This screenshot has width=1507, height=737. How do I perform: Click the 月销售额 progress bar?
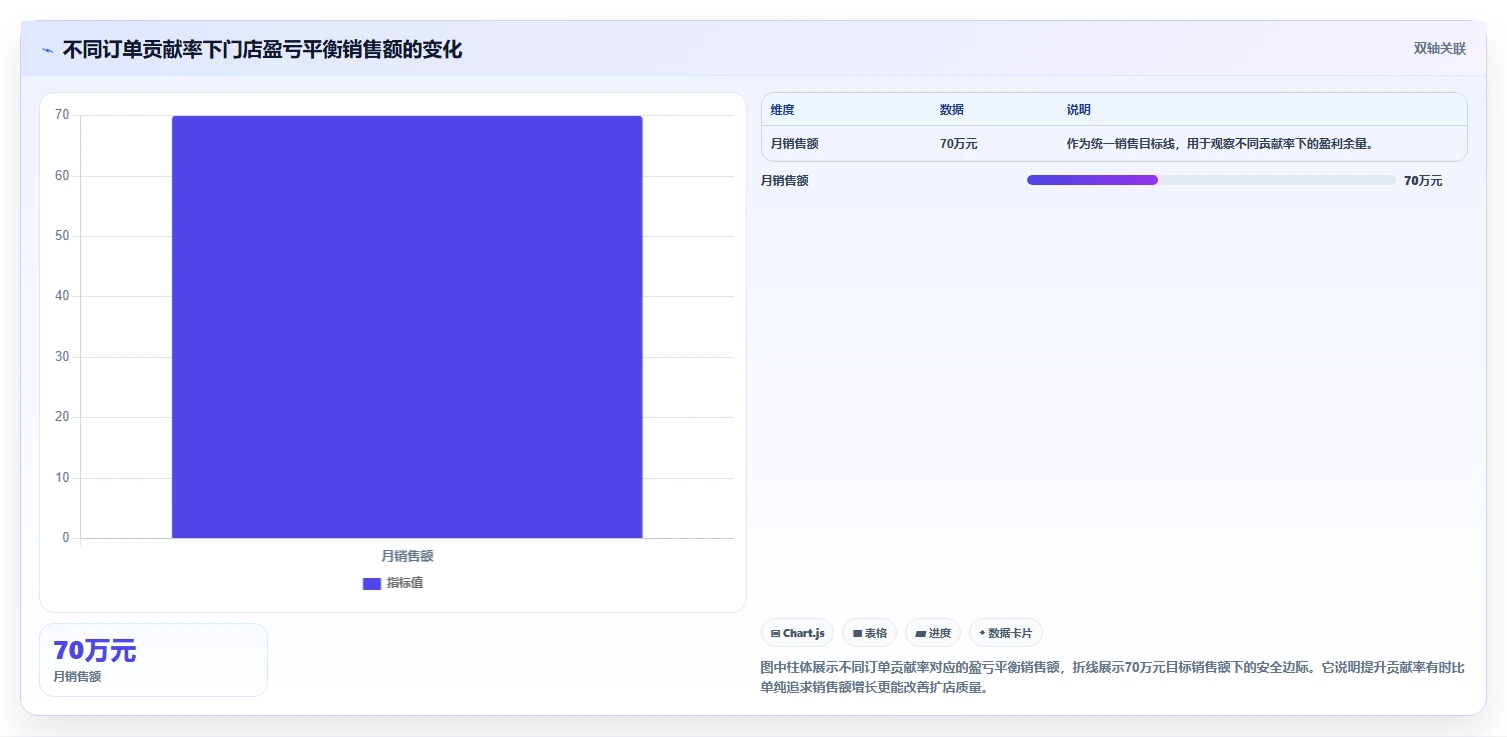(x=1211, y=180)
